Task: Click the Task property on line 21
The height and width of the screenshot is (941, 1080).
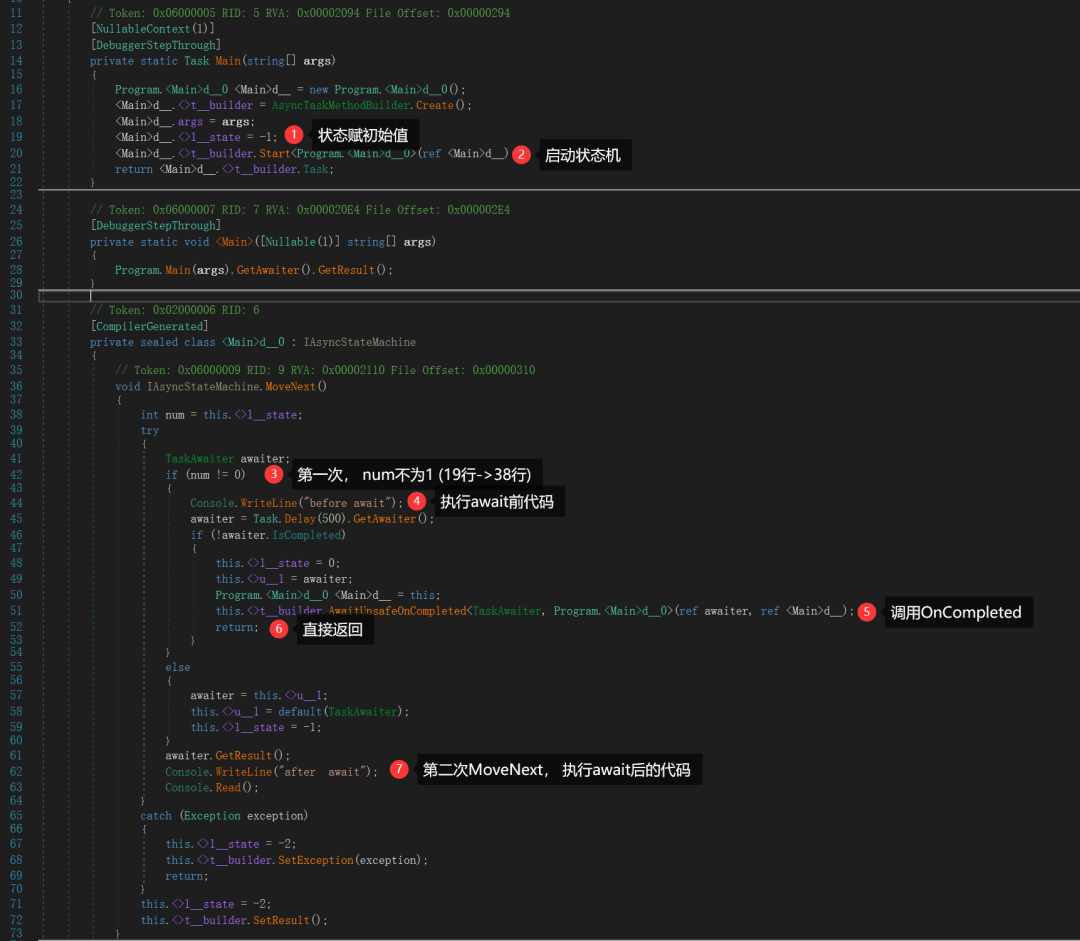Action: (315, 169)
